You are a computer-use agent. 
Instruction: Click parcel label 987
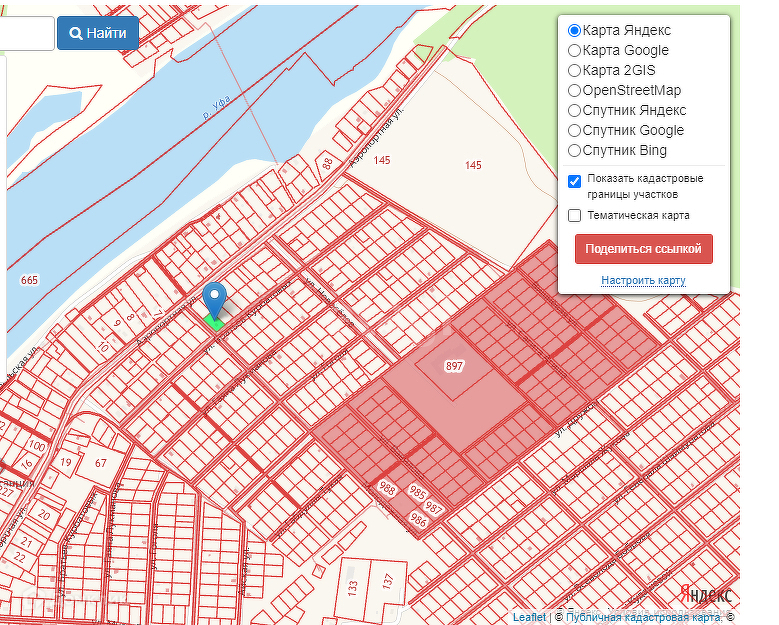click(433, 507)
